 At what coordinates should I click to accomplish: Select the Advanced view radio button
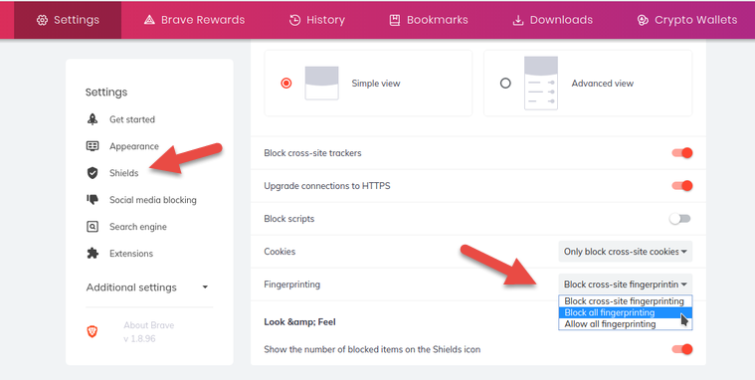click(x=505, y=83)
